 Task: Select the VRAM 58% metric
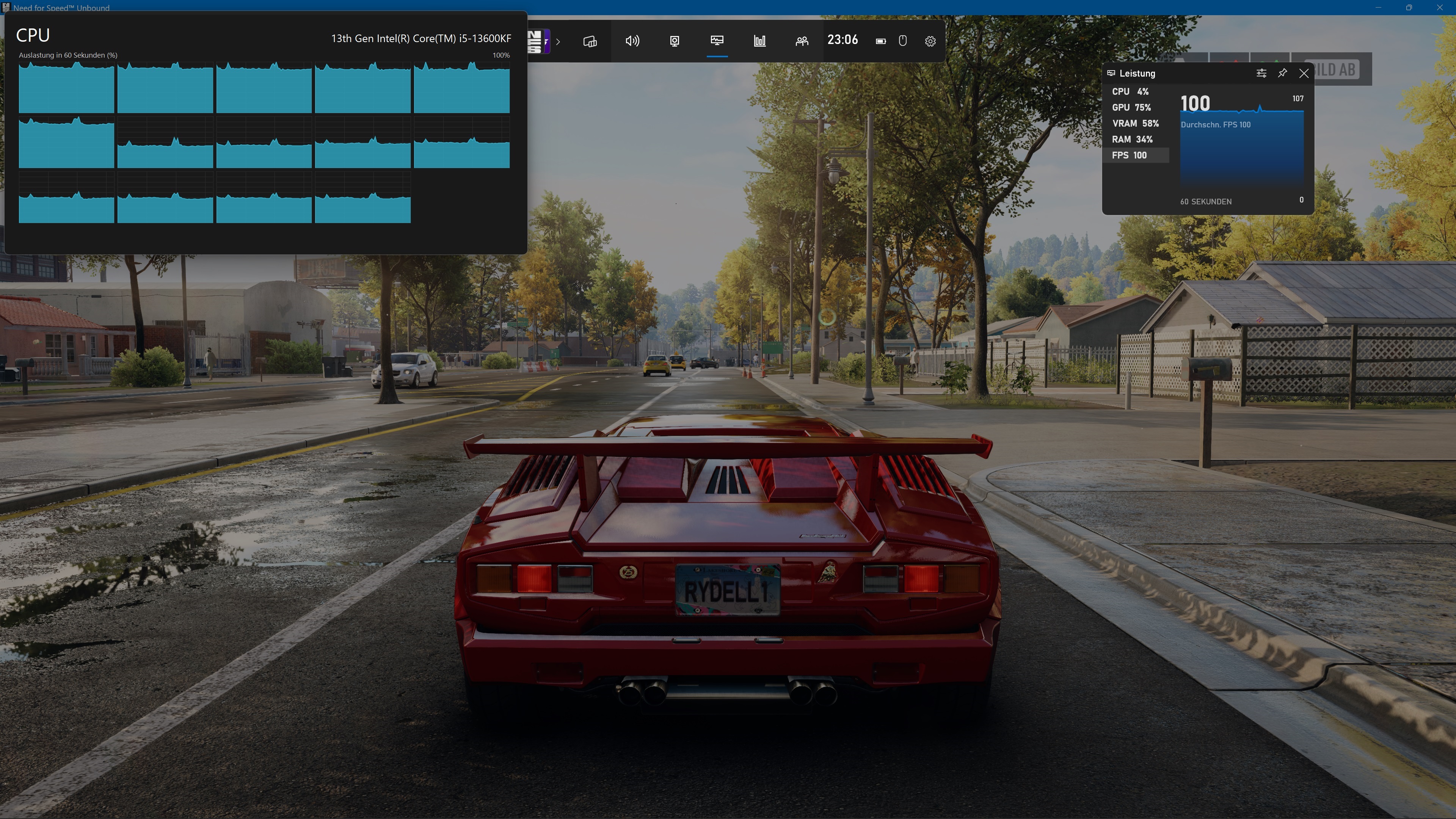1136,123
